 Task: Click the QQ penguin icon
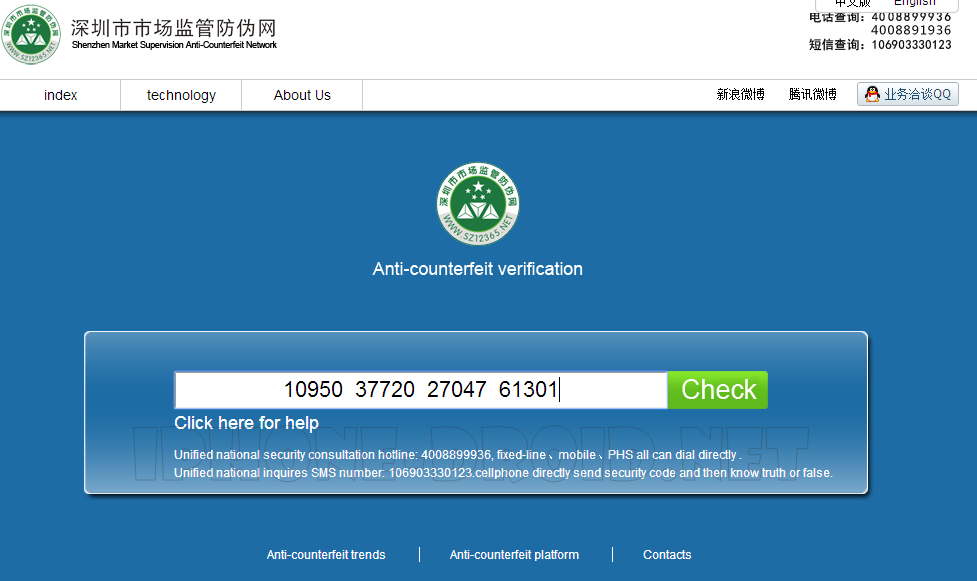[x=872, y=94]
